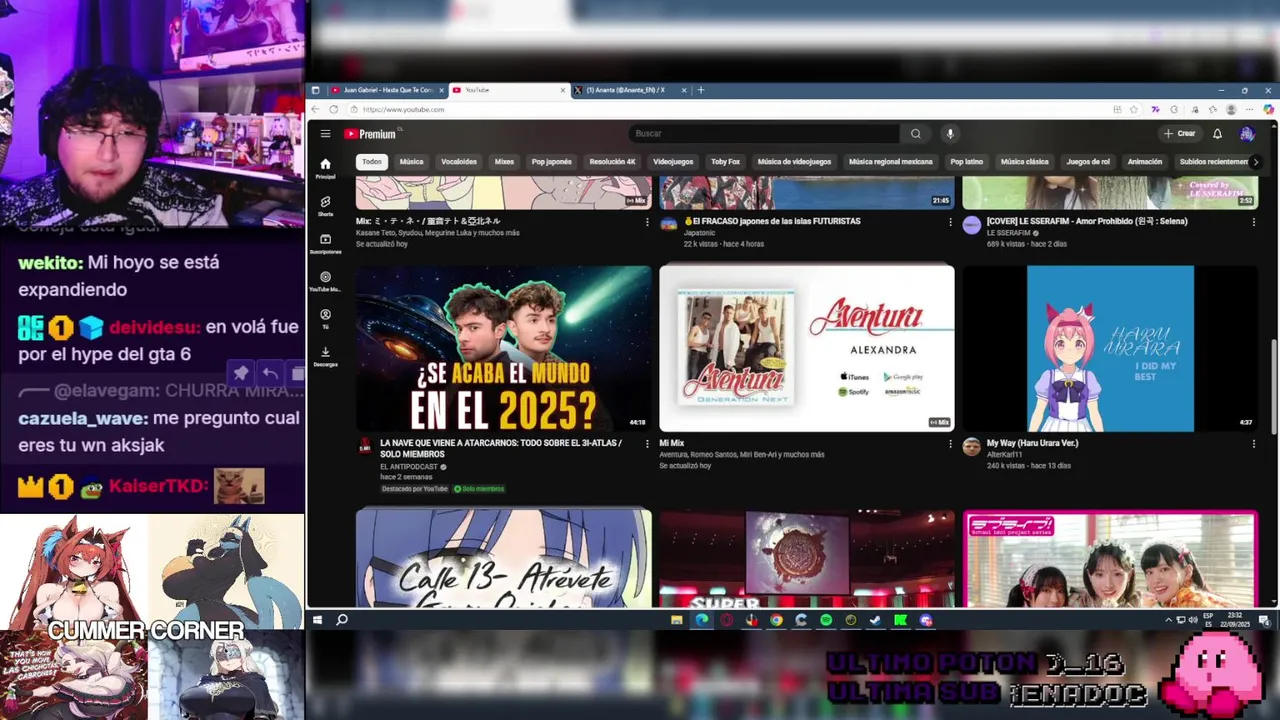Select the Música regional mexicana chip

point(890,161)
